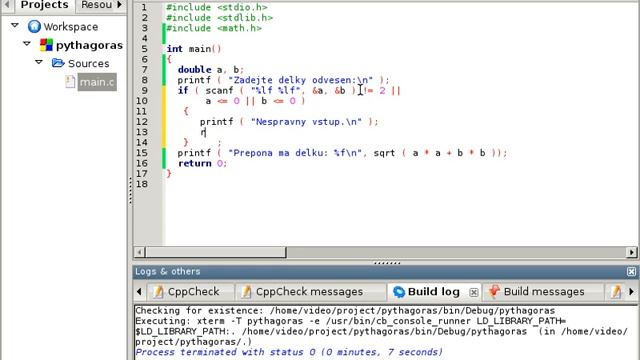Screen dimensions: 640x360
Task: Click line number 18 in the margin
Action: [141, 184]
